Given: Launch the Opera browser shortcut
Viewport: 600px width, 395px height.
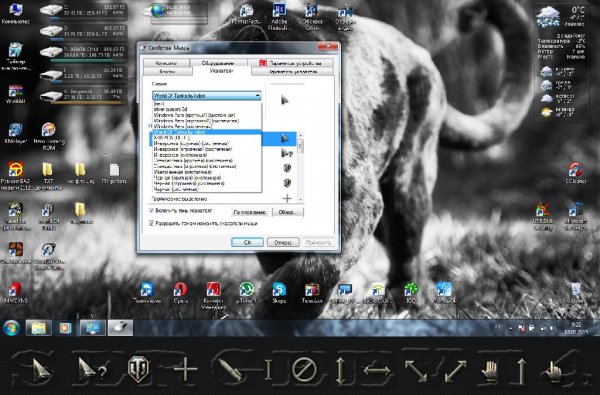Looking at the screenshot, I should click(x=180, y=293).
